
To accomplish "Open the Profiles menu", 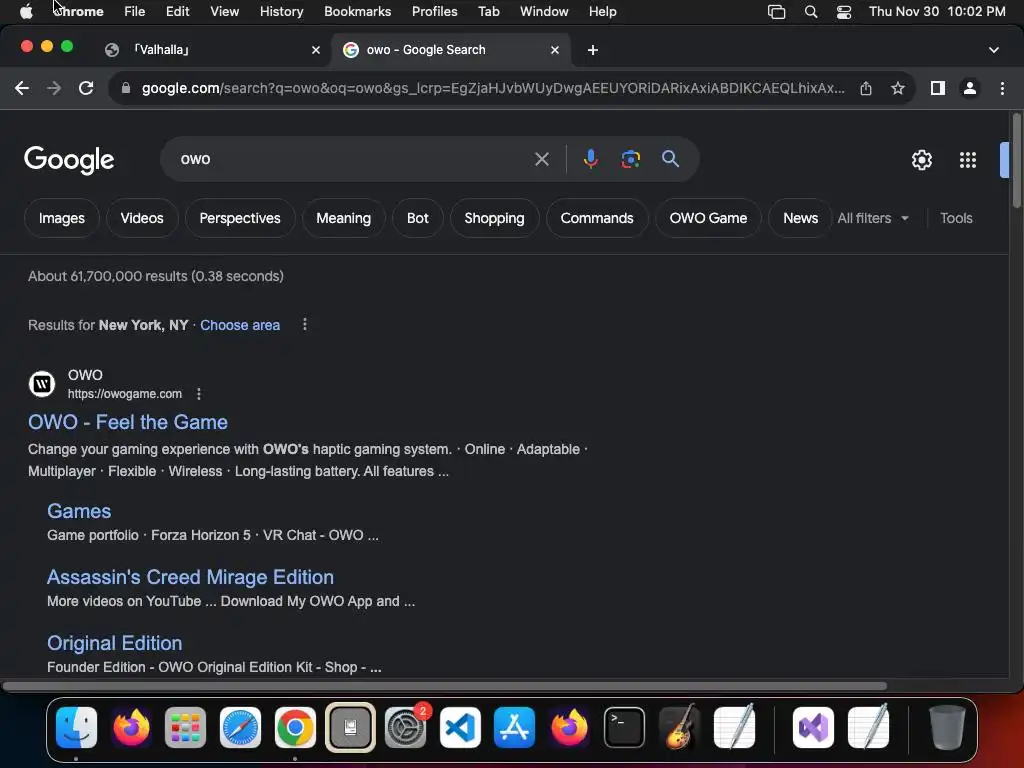I will (434, 12).
